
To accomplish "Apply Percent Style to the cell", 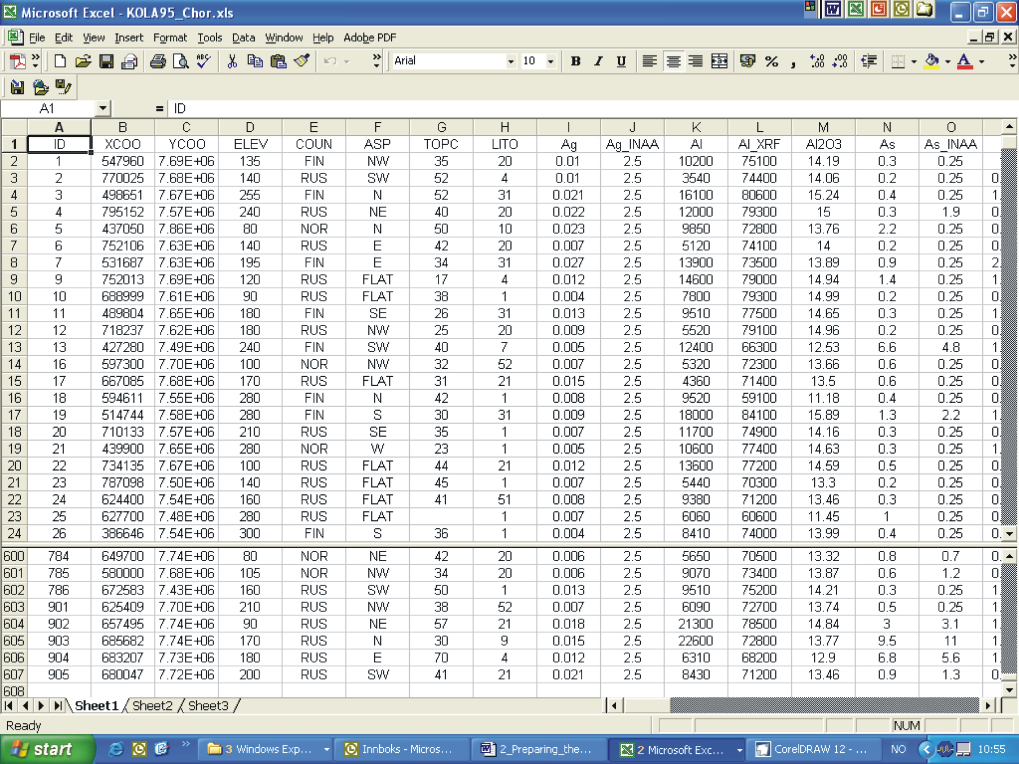I will click(771, 61).
